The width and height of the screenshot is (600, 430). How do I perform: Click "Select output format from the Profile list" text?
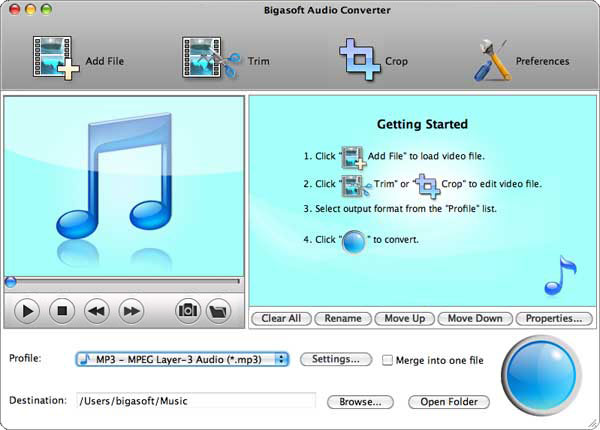coord(406,209)
